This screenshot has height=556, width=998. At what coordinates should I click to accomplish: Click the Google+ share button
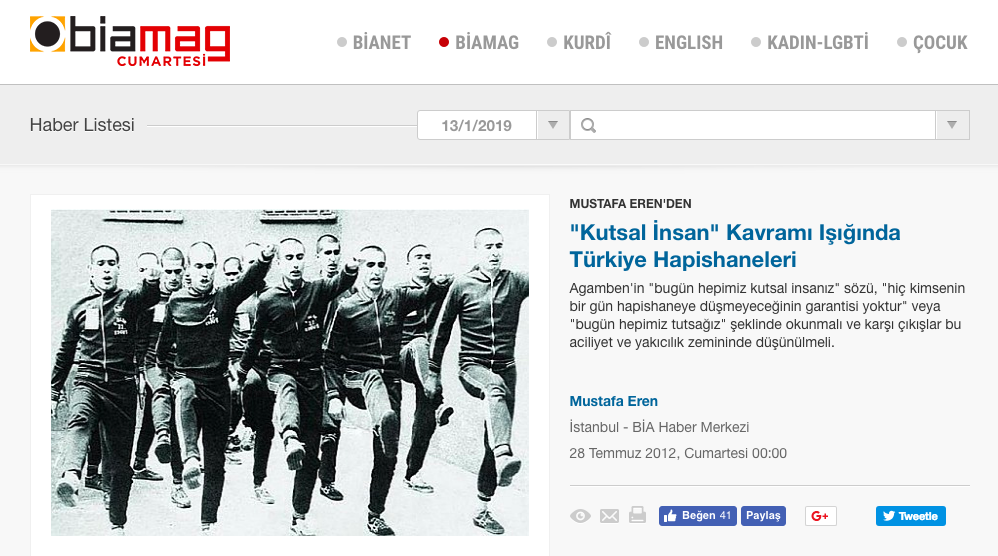tap(820, 516)
